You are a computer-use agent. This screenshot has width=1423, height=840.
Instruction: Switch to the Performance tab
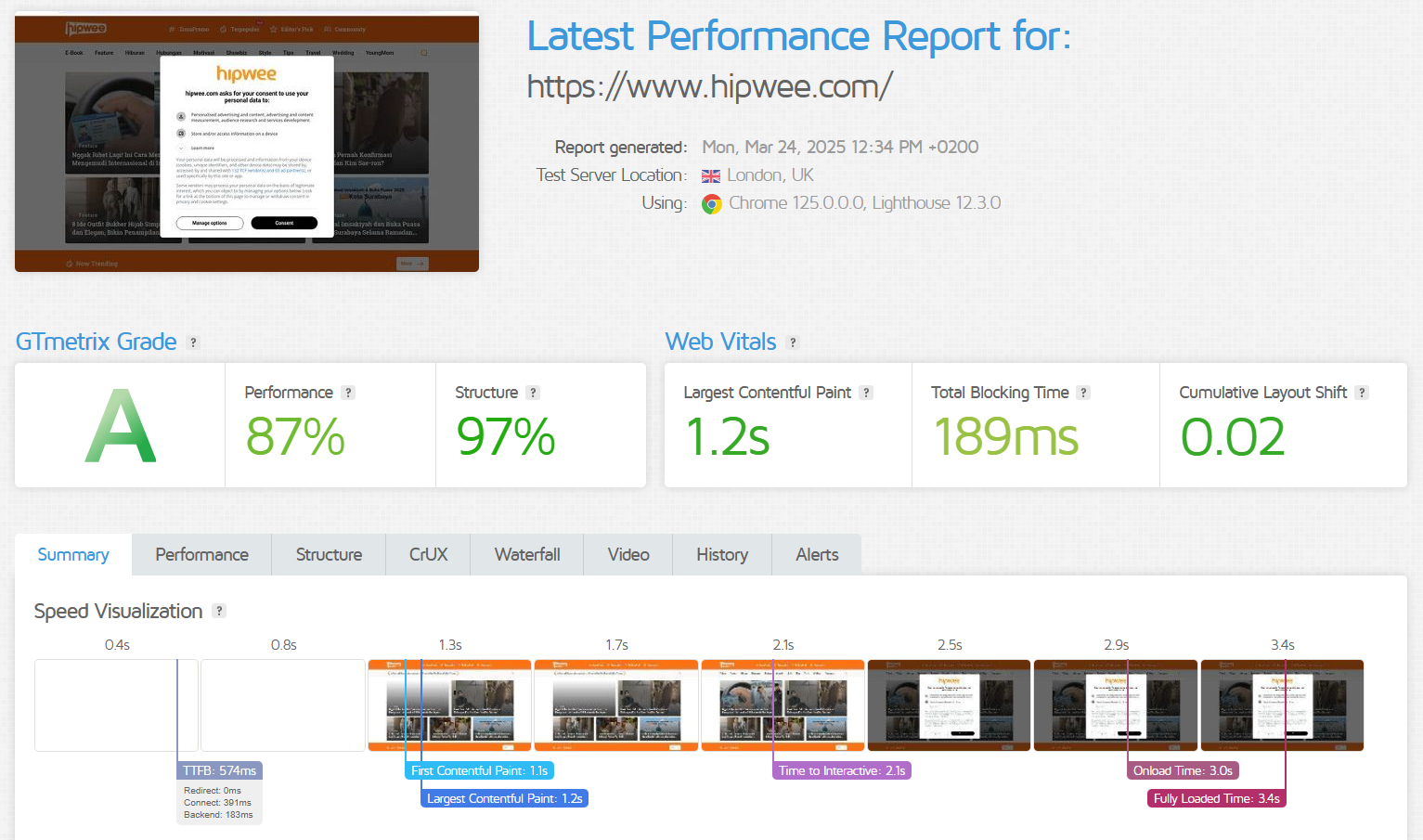point(201,554)
